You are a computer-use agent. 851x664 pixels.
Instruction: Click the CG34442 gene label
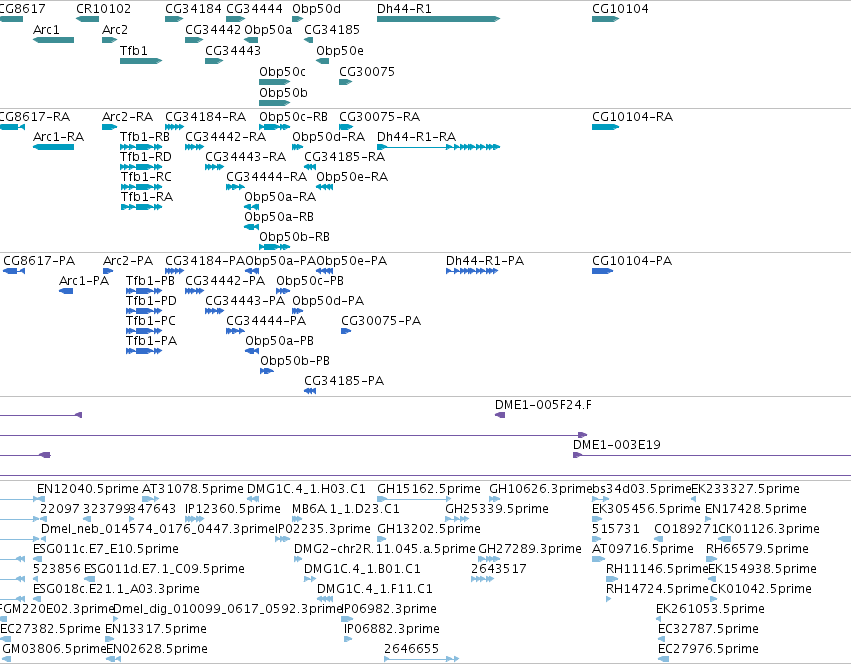[213, 30]
